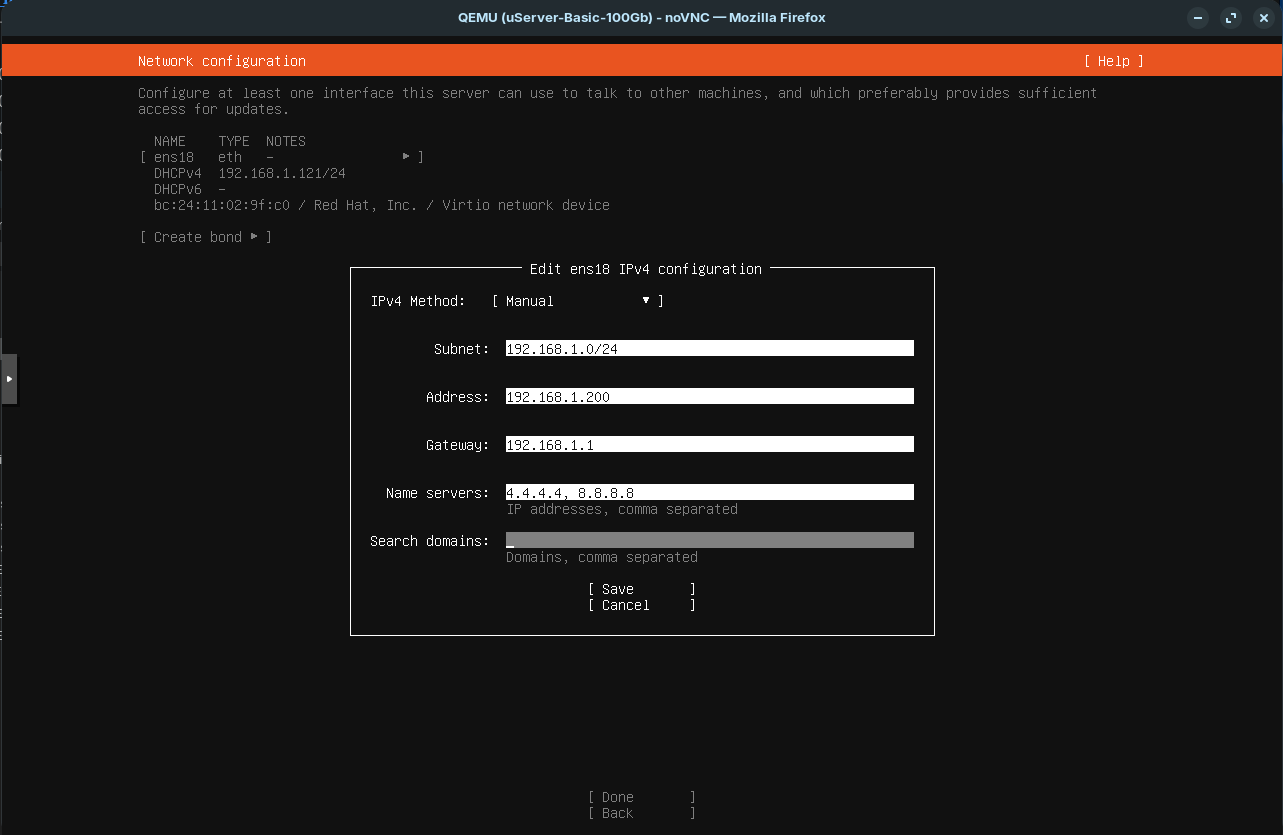Select the Done button

642,797
